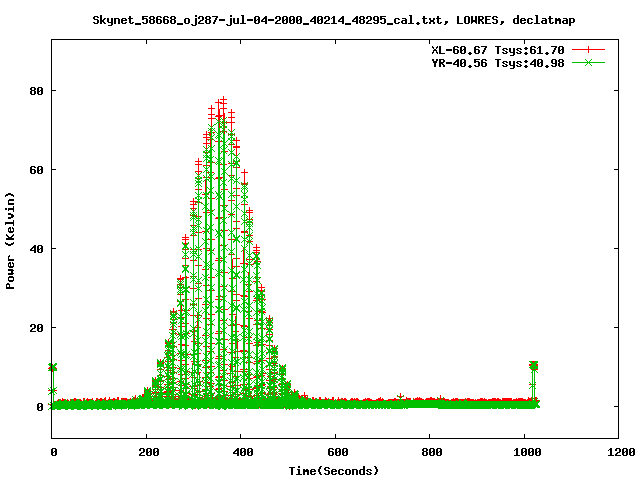This screenshot has width=640, height=480.
Task: Click the Time(Seconds) x-axis label
Action: coord(333,471)
